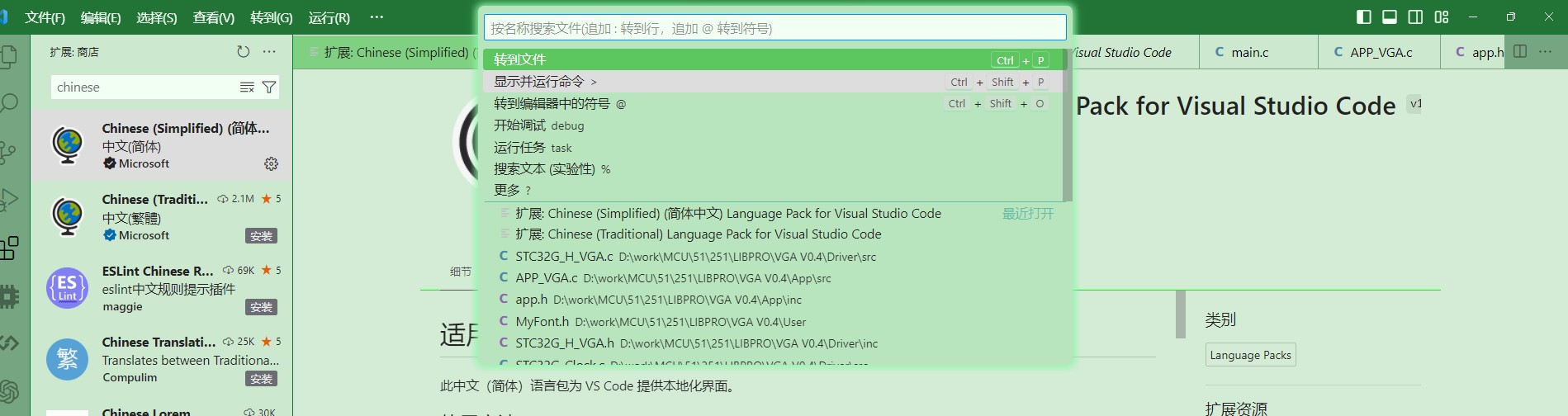Open the menu bar overflow ellipsis
The width and height of the screenshot is (1568, 416).
tap(377, 17)
